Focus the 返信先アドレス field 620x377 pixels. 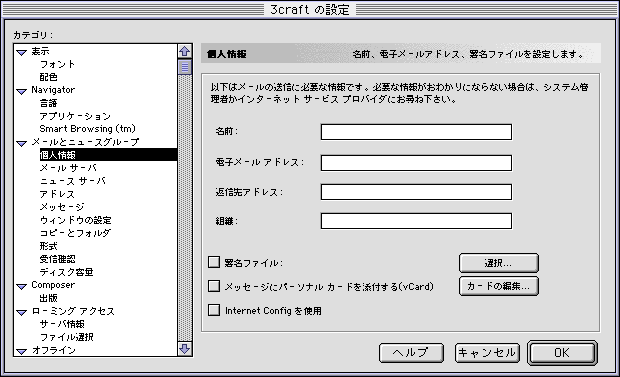pyautogui.click(x=416, y=192)
